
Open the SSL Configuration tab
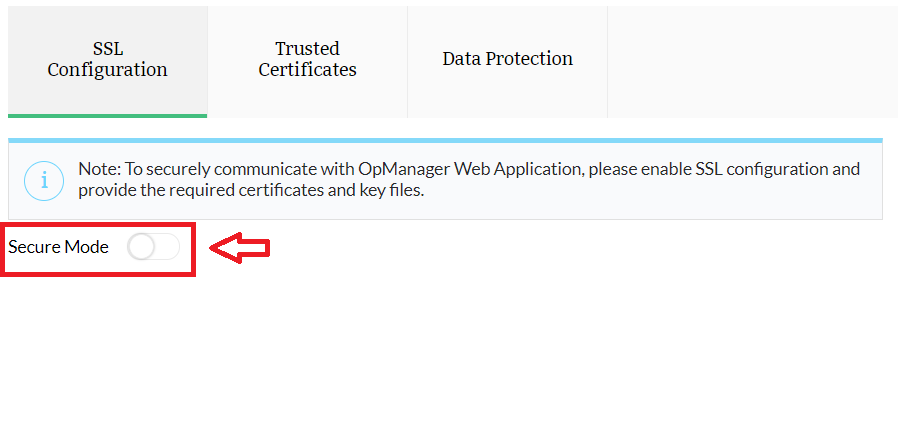point(107,59)
